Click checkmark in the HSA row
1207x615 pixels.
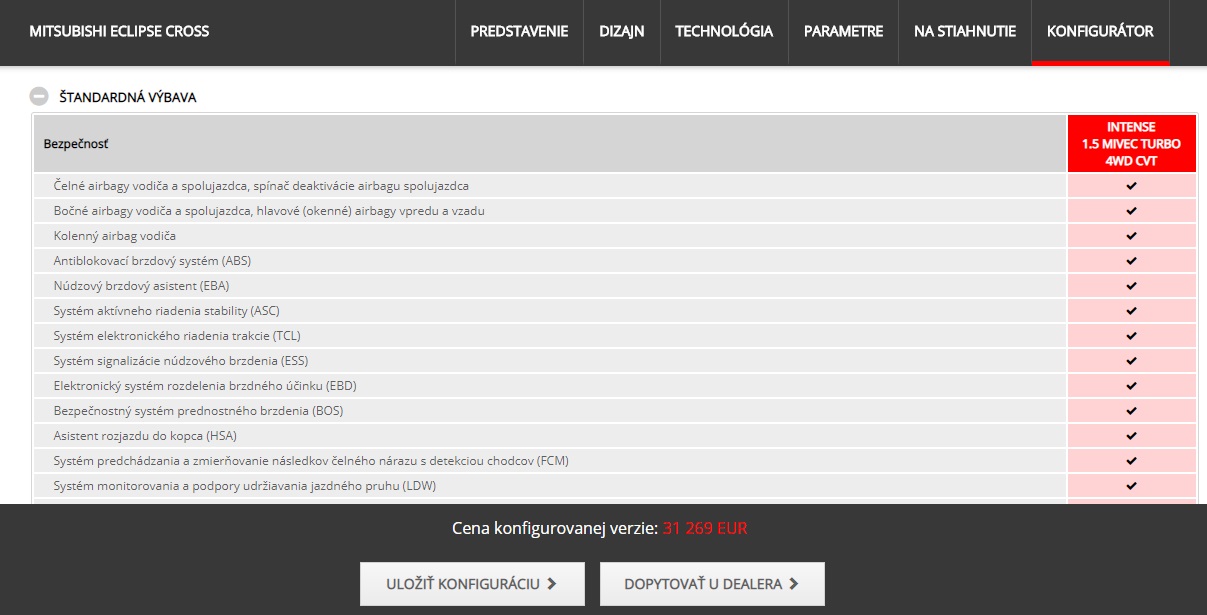(1131, 436)
